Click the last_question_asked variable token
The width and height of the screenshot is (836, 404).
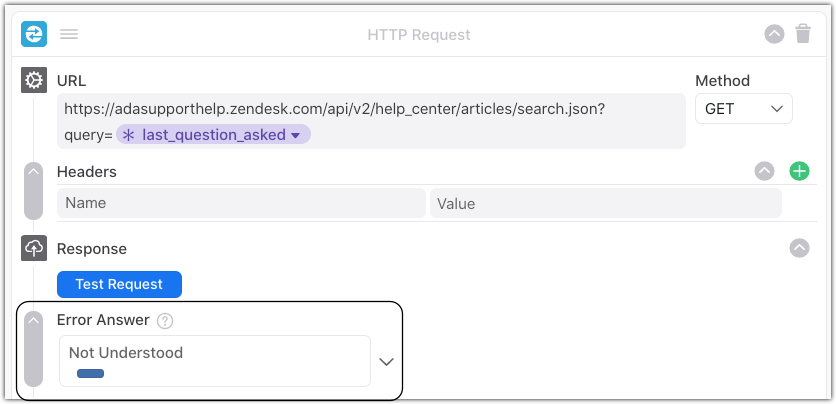tap(213, 135)
